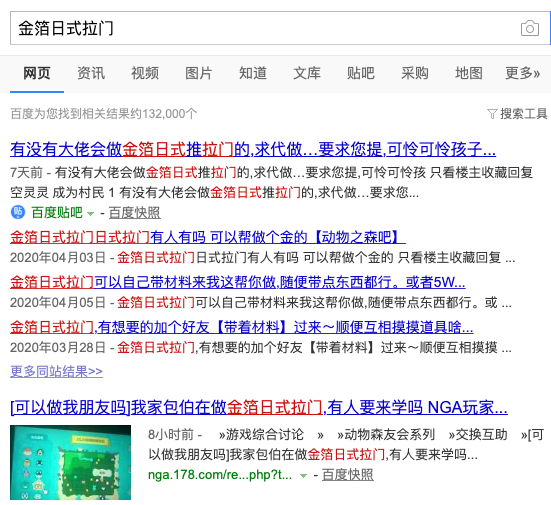551x505 pixels.
Task: Open the NGA玩家 result title link
Action: click(x=259, y=408)
